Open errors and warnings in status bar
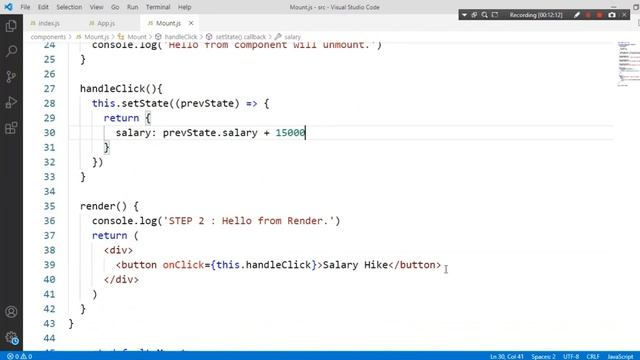Viewport: 640px width, 360px height. 19,356
